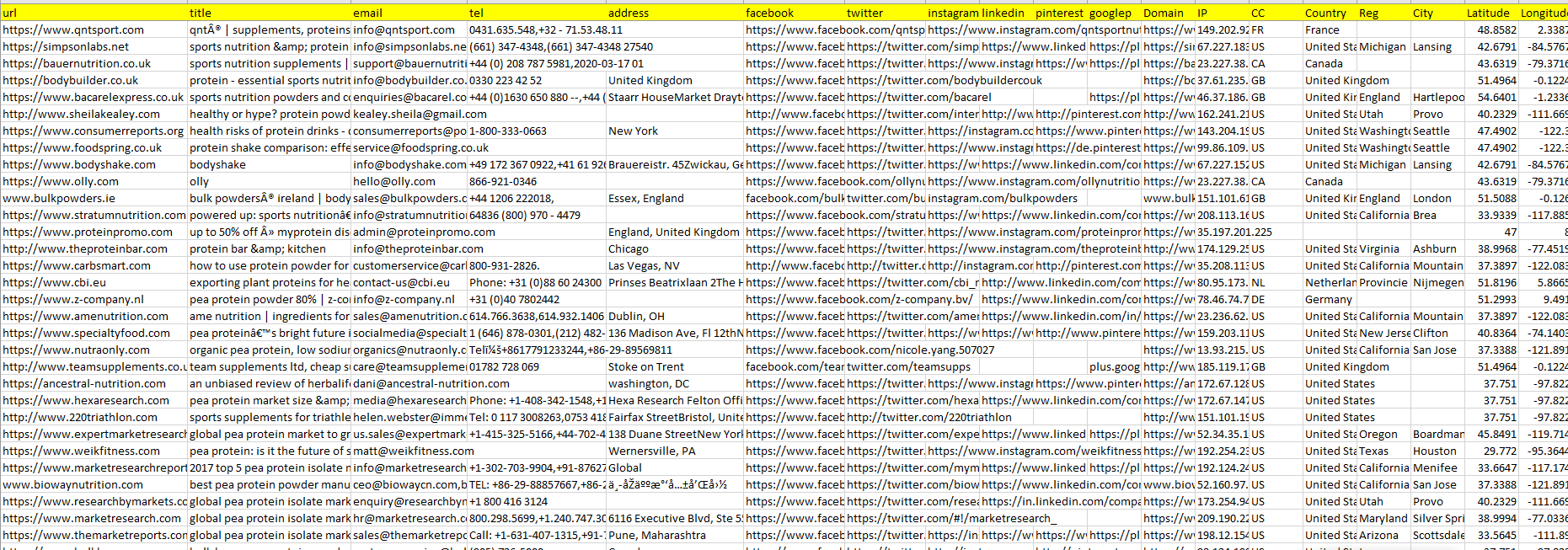Select the 'url' column header cell

pyautogui.click(x=94, y=13)
